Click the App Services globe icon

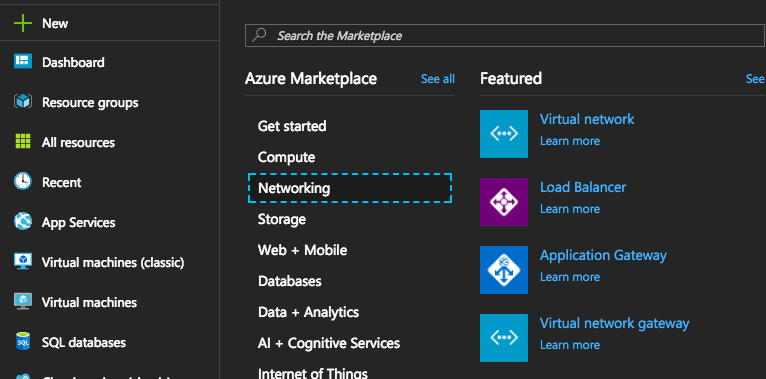point(23,222)
